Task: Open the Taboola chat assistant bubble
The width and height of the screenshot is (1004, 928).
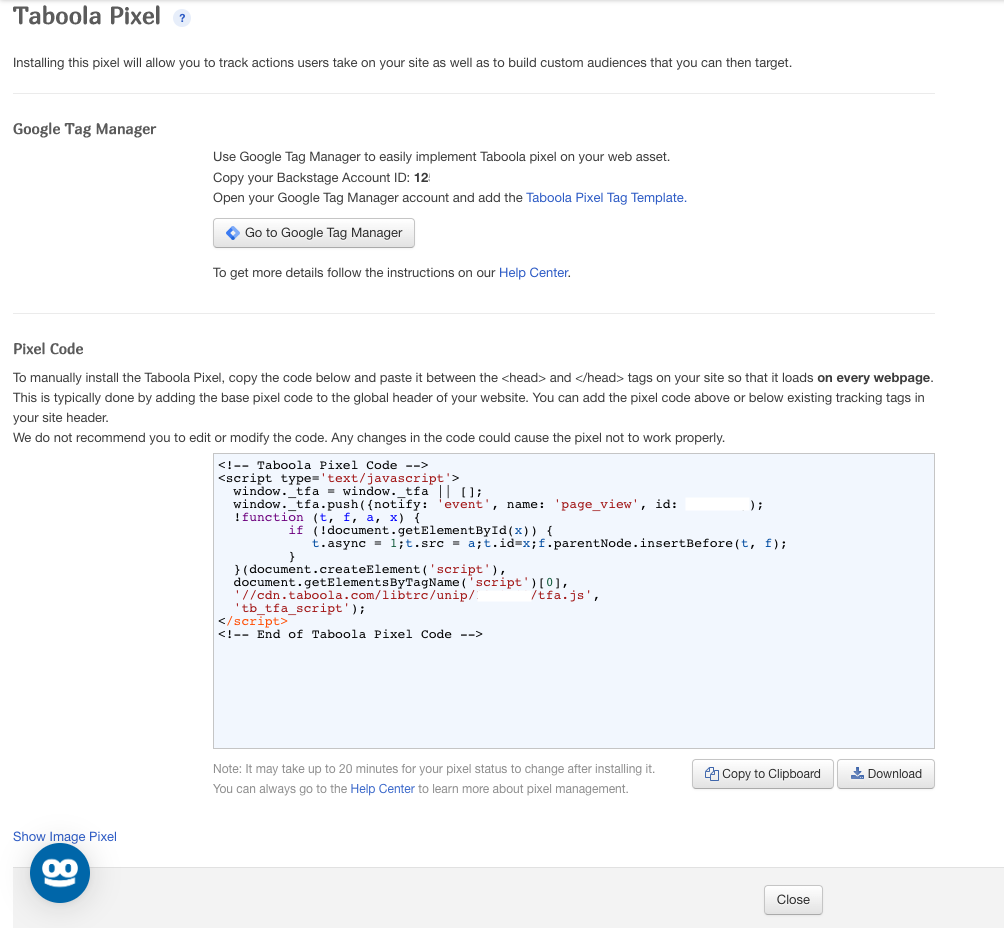Action: pyautogui.click(x=60, y=873)
